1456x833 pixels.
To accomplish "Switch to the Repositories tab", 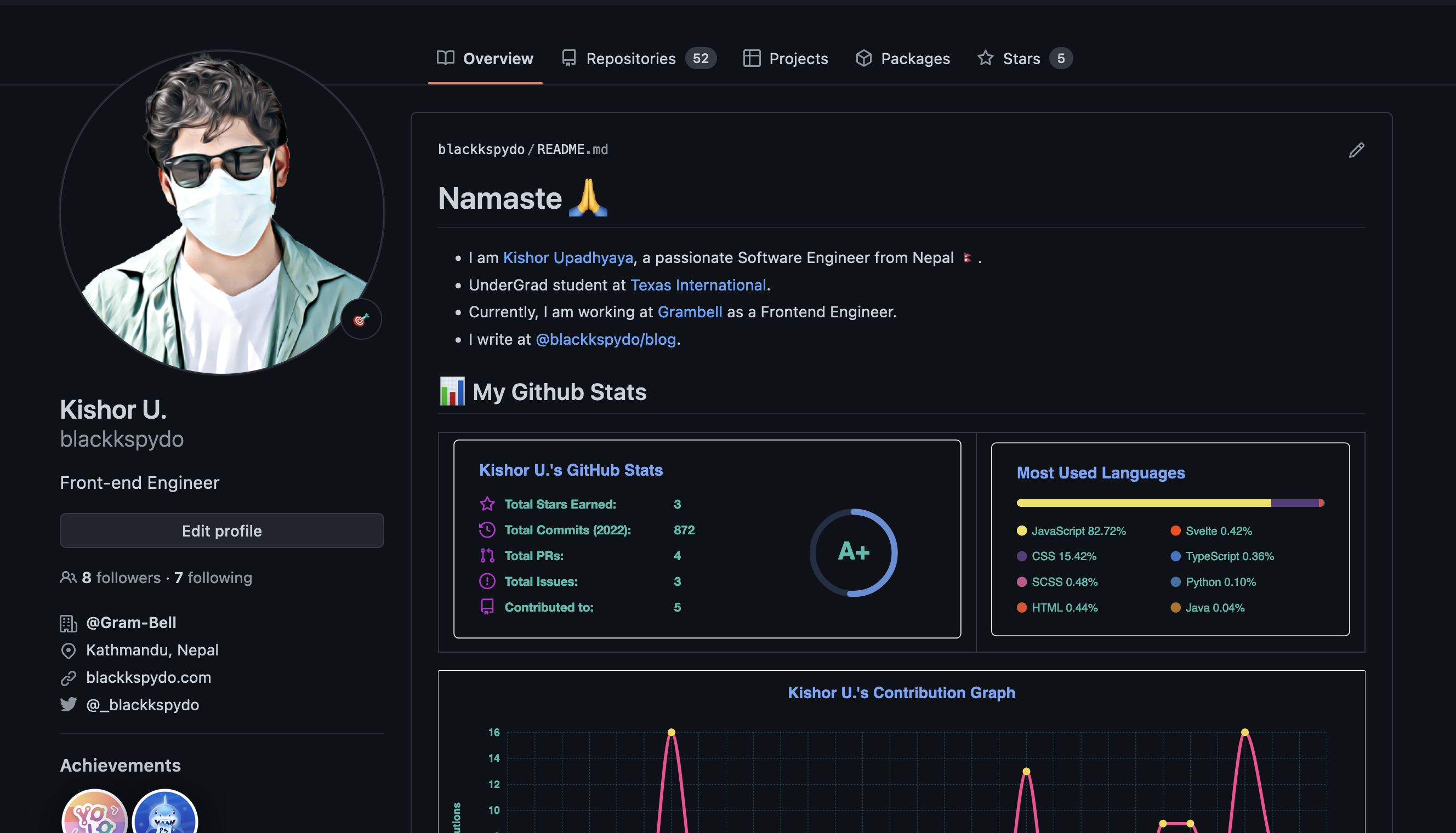I will click(631, 58).
